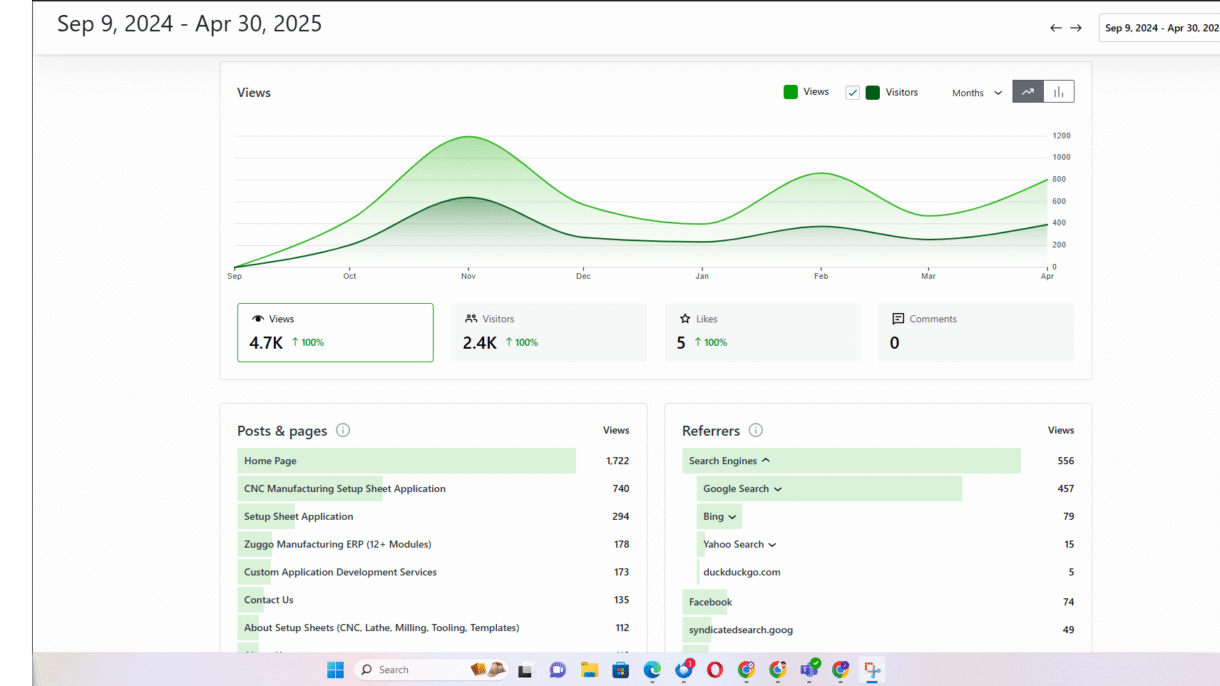Screen dimensions: 1220x686
Task: Select the line chart view icon
Action: point(1028,92)
